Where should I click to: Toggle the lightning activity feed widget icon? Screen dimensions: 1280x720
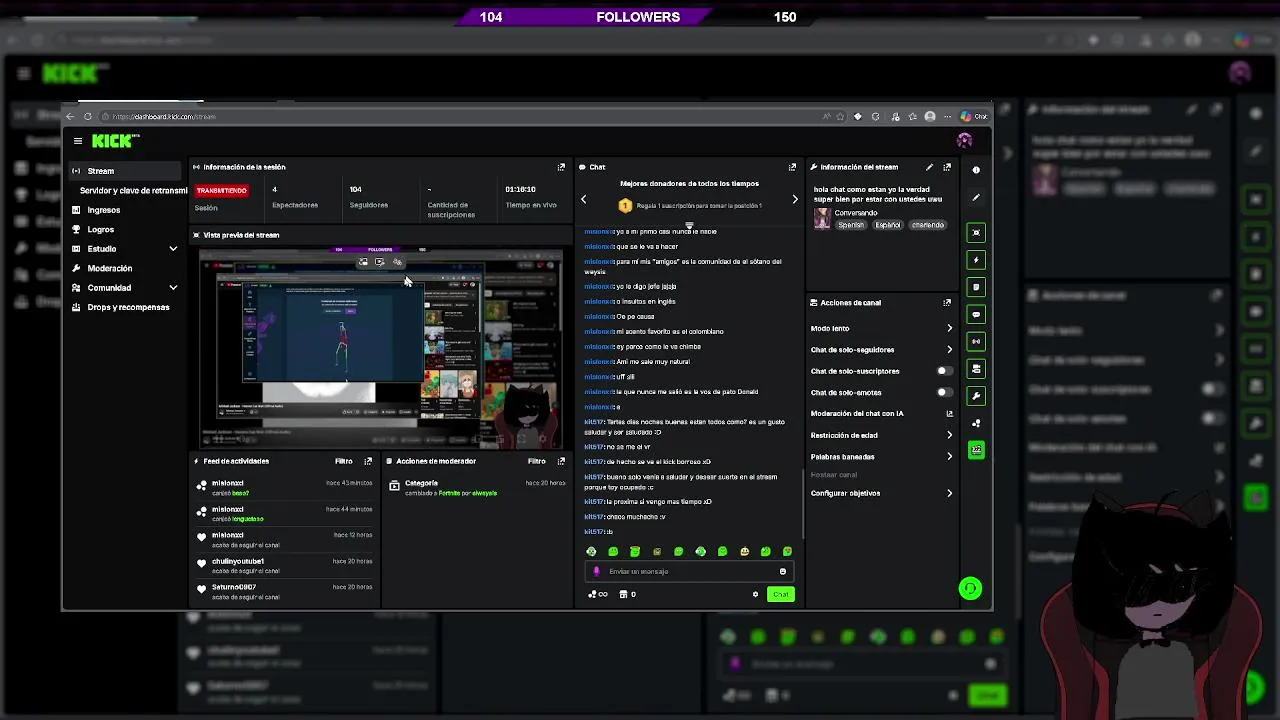click(x=976, y=260)
